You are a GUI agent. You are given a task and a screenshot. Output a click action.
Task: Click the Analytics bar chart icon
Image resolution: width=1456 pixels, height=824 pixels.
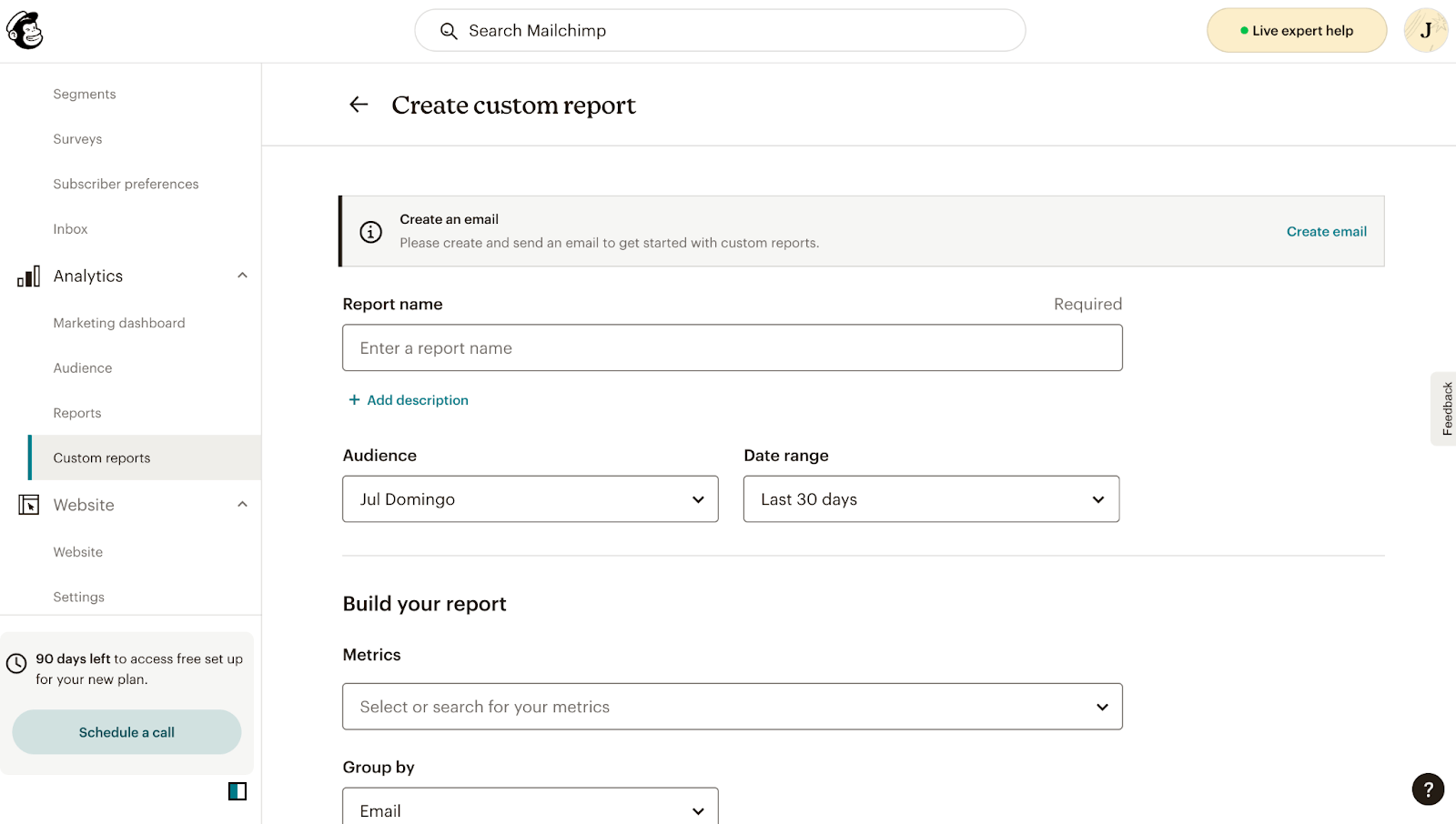tap(28, 276)
